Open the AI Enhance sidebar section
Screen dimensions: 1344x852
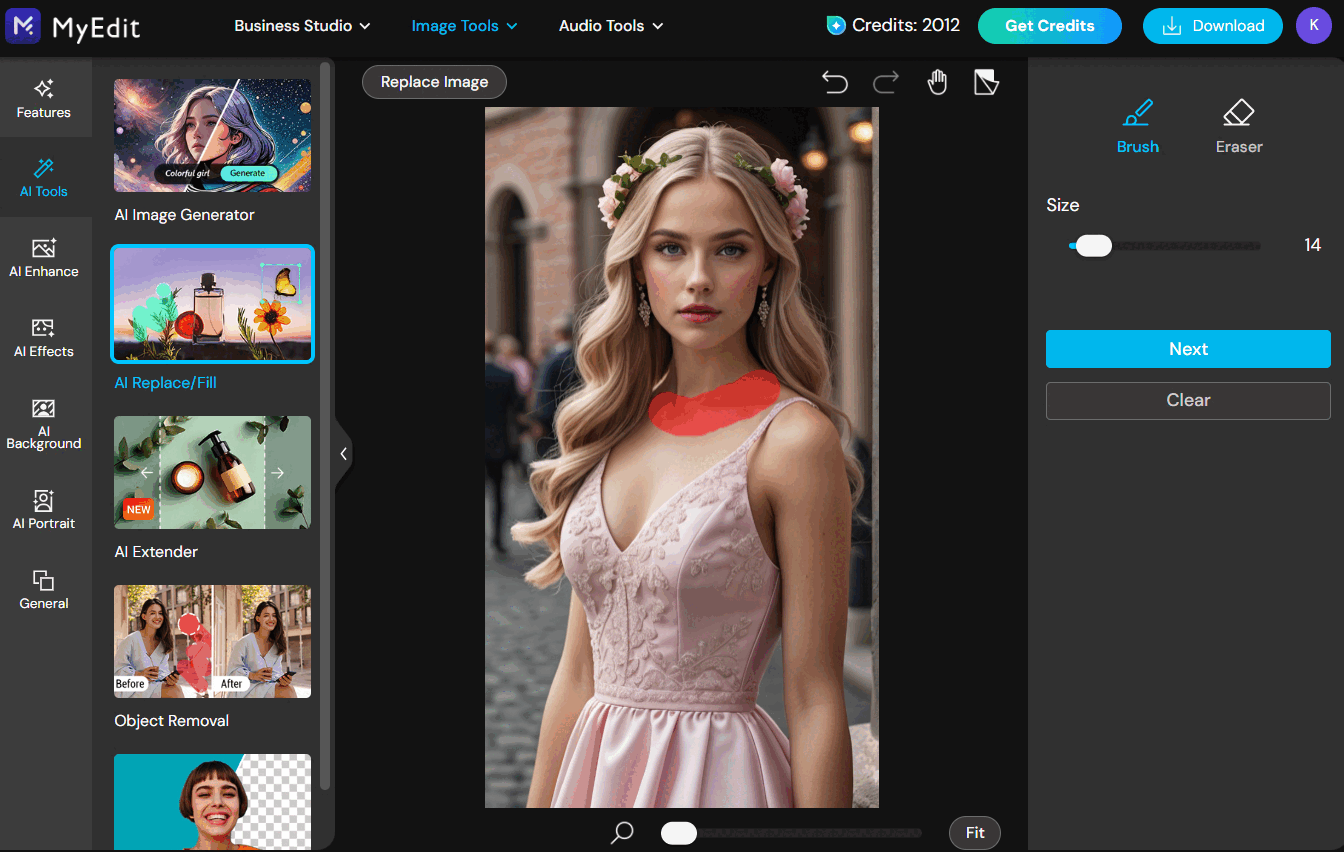[x=44, y=258]
